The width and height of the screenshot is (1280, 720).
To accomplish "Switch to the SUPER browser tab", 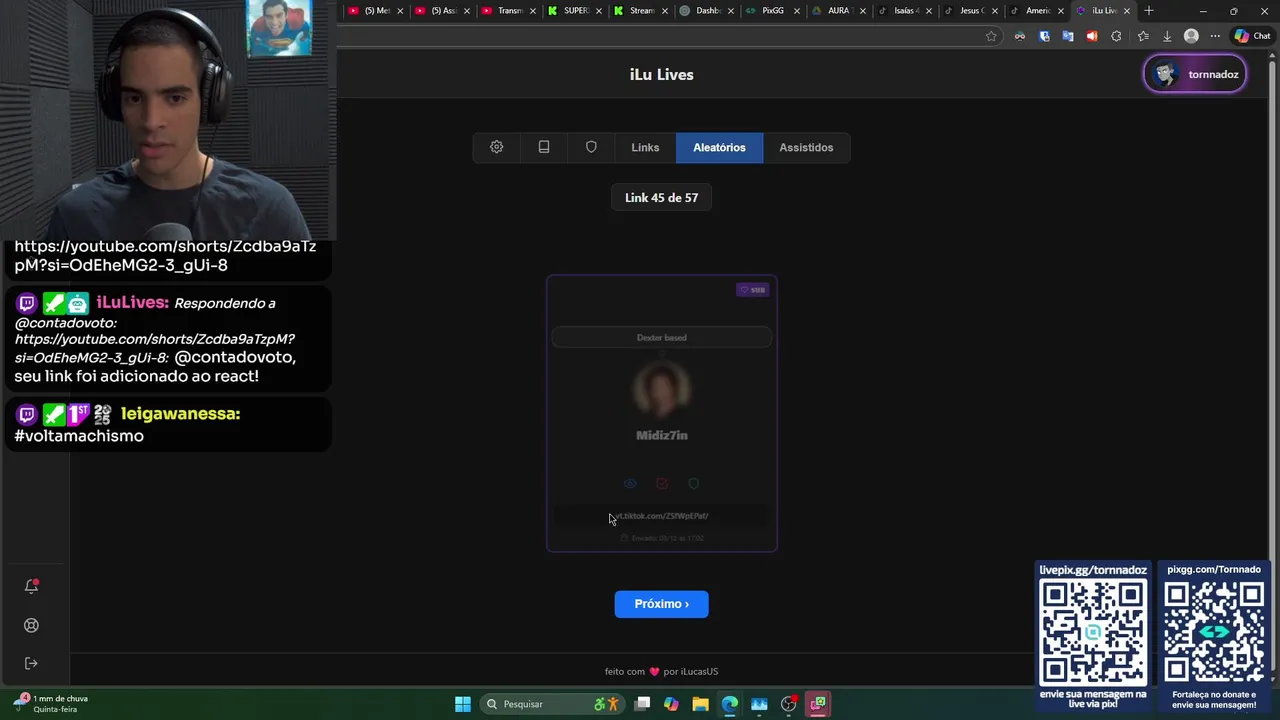I will 576,11.
